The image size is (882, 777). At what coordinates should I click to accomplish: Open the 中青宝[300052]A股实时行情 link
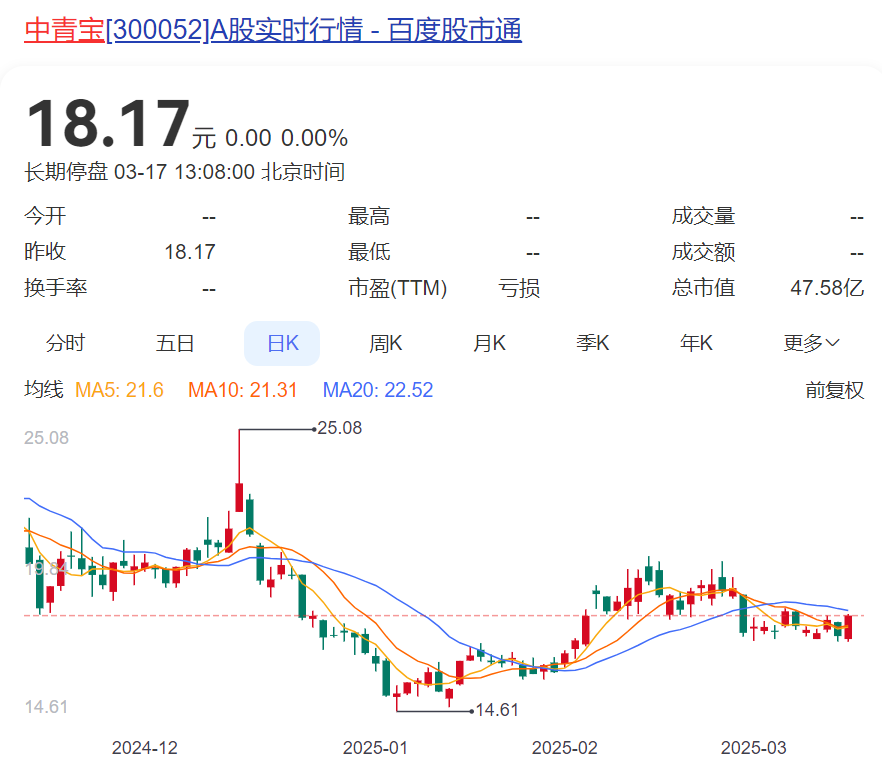273,29
